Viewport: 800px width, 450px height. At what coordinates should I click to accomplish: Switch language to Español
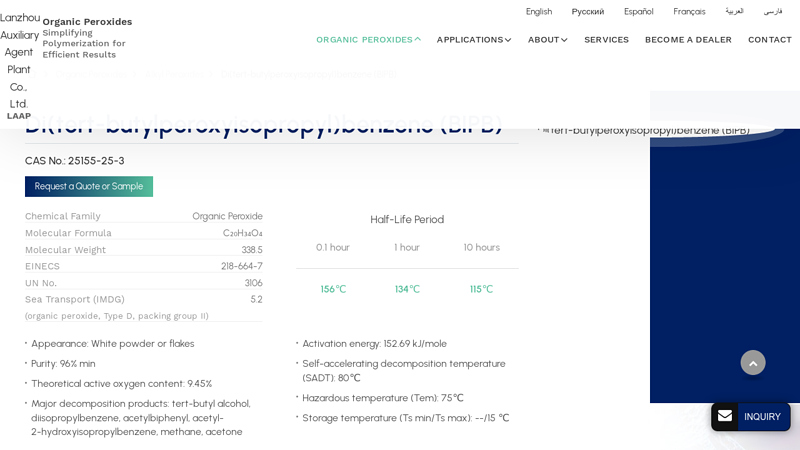[x=638, y=11]
